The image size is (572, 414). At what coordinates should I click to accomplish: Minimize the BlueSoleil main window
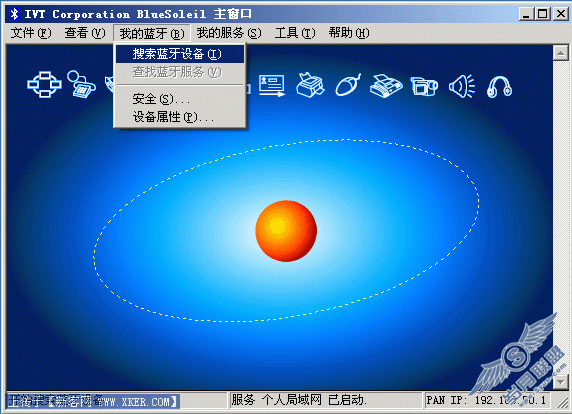click(x=526, y=14)
